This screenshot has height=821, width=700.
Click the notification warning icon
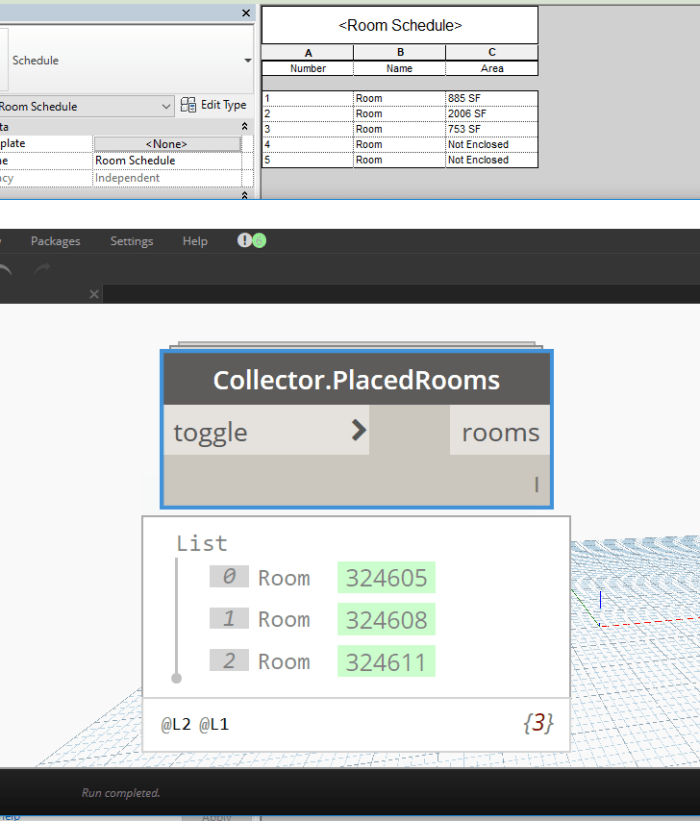[x=244, y=241]
